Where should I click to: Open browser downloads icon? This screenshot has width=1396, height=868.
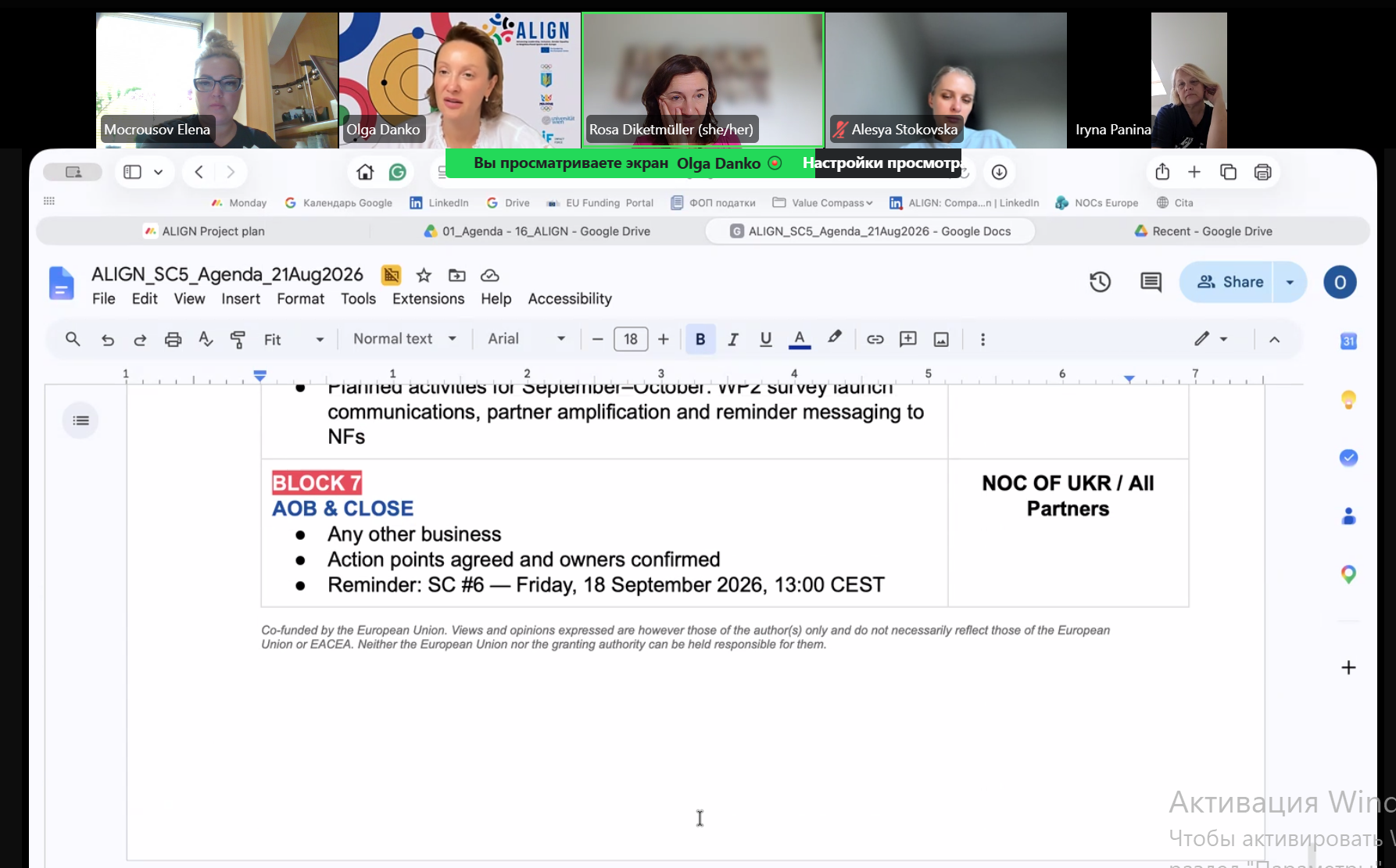click(x=999, y=172)
